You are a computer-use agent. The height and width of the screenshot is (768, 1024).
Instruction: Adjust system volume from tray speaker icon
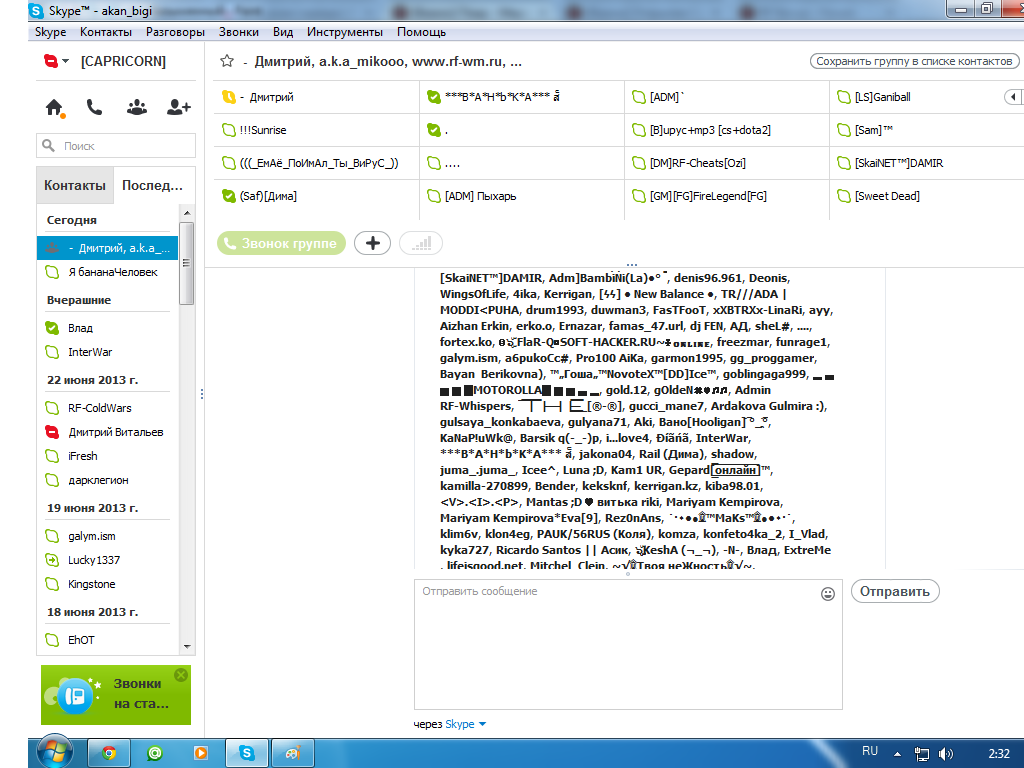946,754
